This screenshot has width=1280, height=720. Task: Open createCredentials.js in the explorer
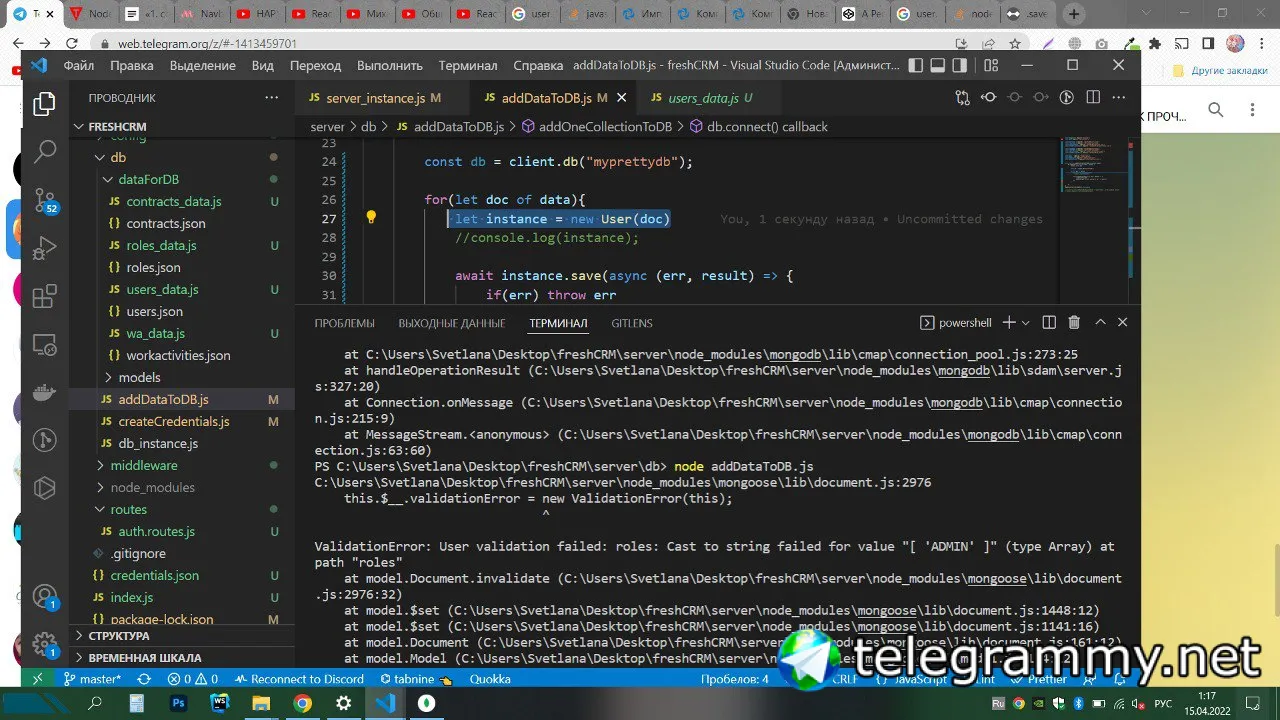(x=174, y=421)
